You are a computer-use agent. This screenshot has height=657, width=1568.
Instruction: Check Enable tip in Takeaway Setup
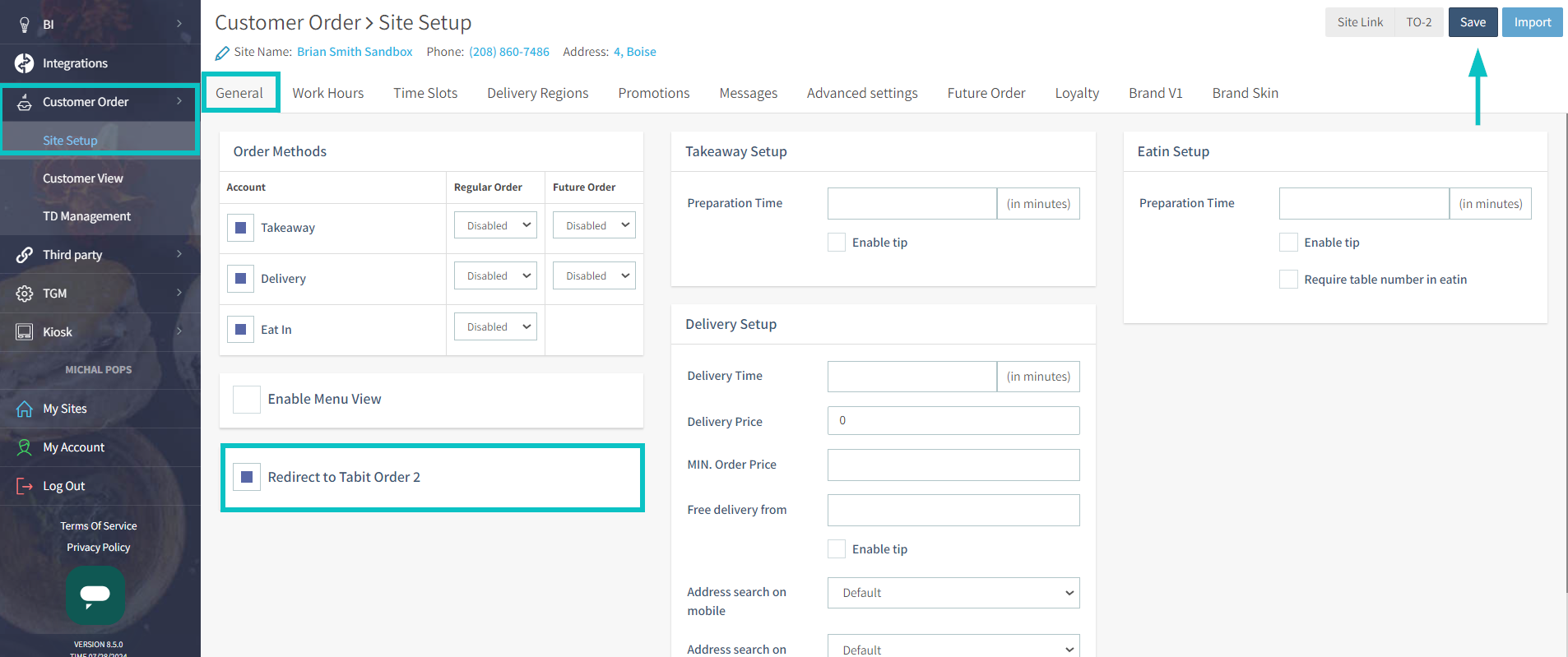(837, 243)
